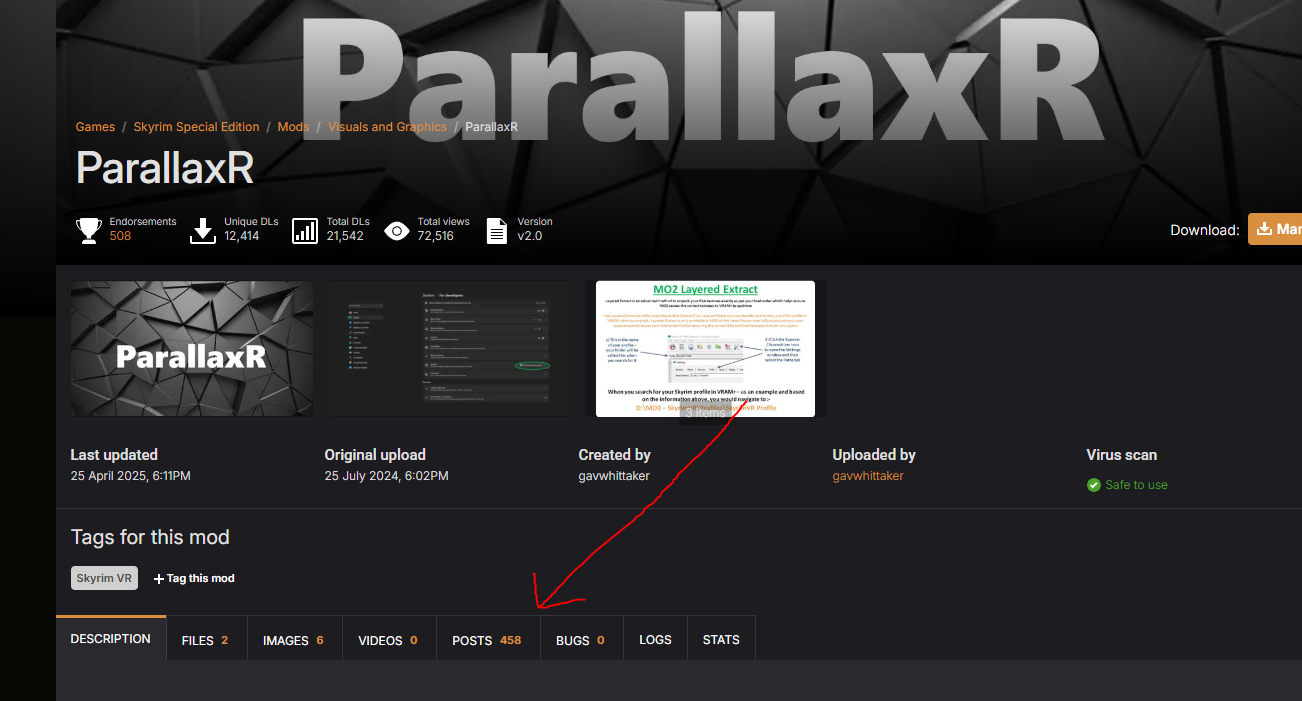Click the total downloads count 21,542
Viewport: 1302px width, 701px height.
coord(345,236)
